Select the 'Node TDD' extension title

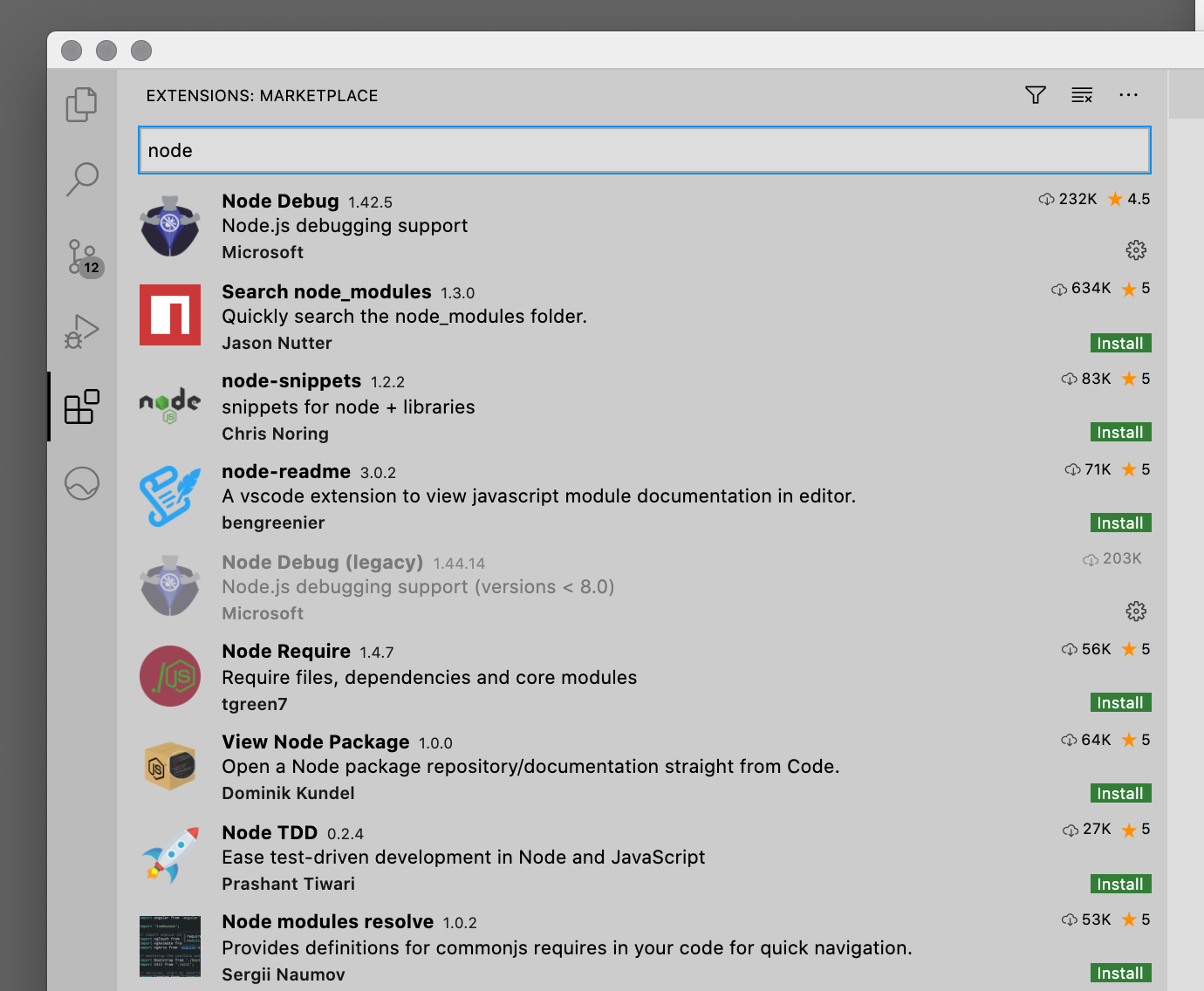[x=270, y=833]
